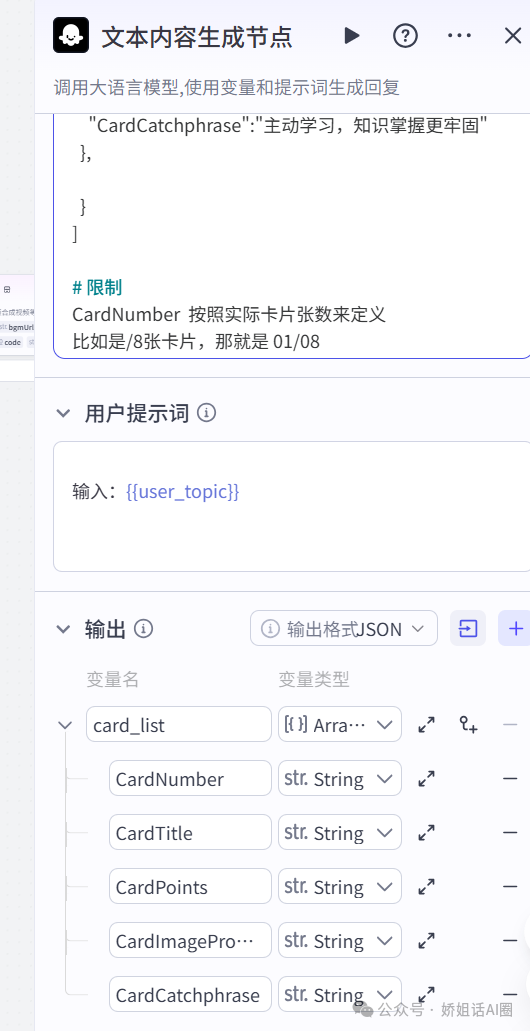530x1031 pixels.
Task: Open the help question-mark icon
Action: pos(405,36)
